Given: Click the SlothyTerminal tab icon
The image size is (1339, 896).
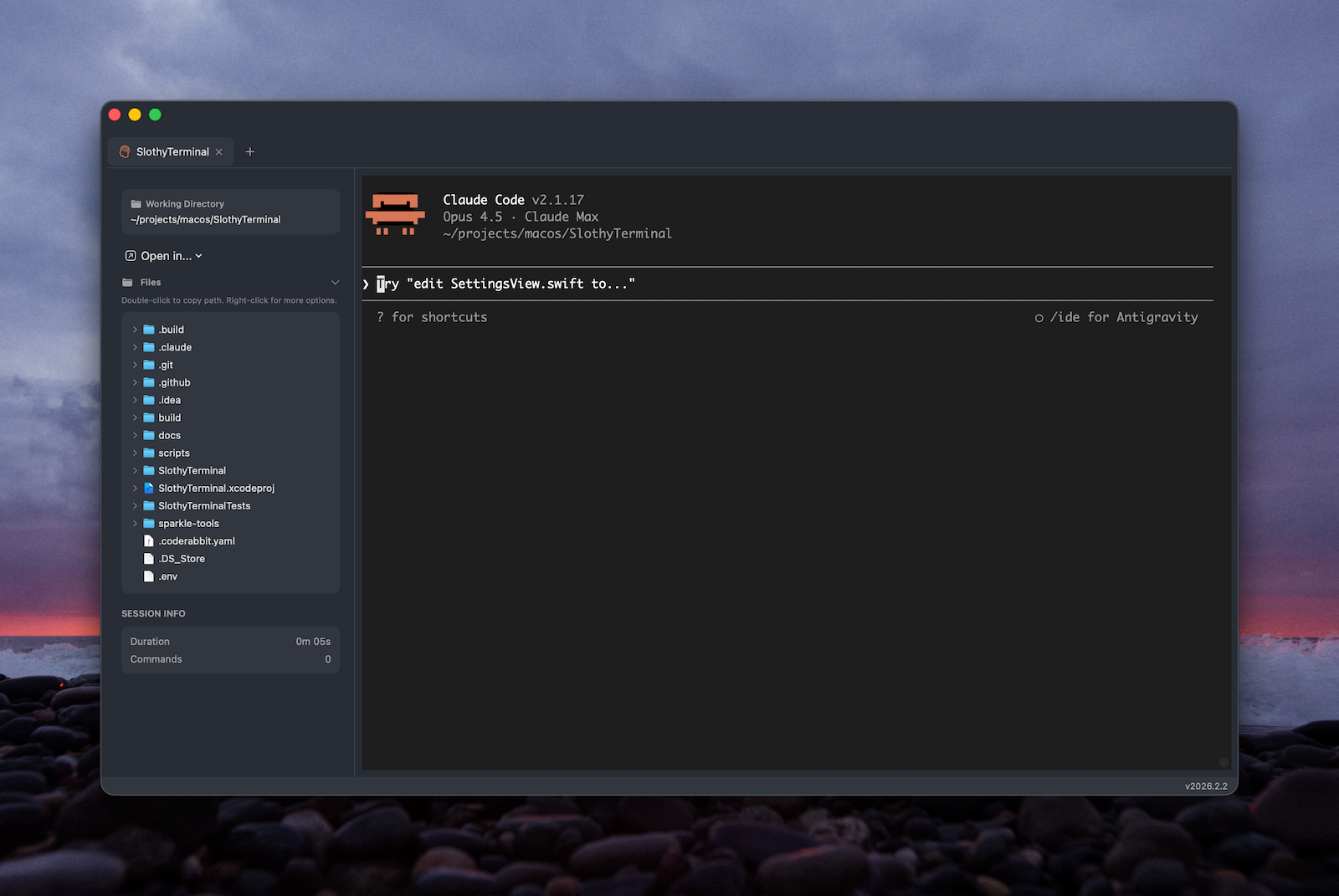Looking at the screenshot, I should coord(125,151).
